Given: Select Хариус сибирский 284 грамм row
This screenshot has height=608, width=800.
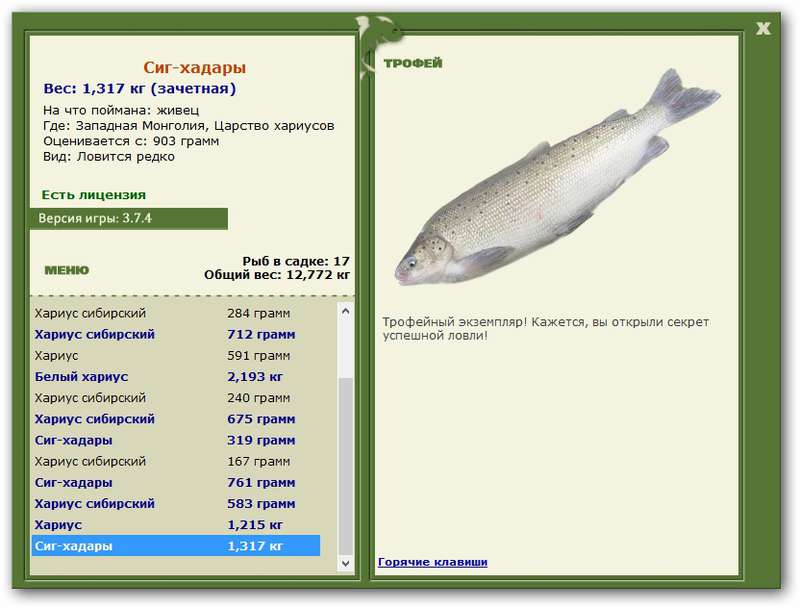Looking at the screenshot, I should tap(176, 313).
